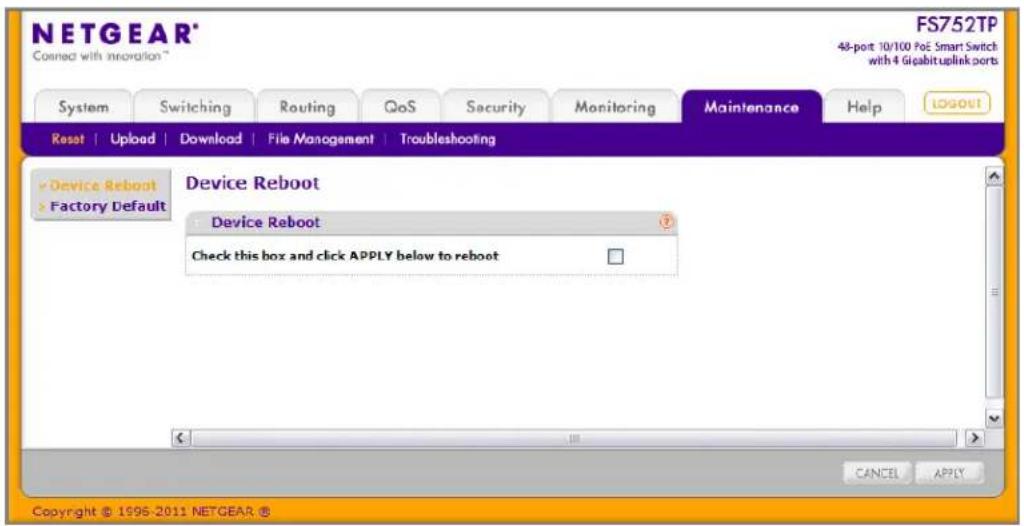Click vertical scrollbar down arrow

(995, 418)
